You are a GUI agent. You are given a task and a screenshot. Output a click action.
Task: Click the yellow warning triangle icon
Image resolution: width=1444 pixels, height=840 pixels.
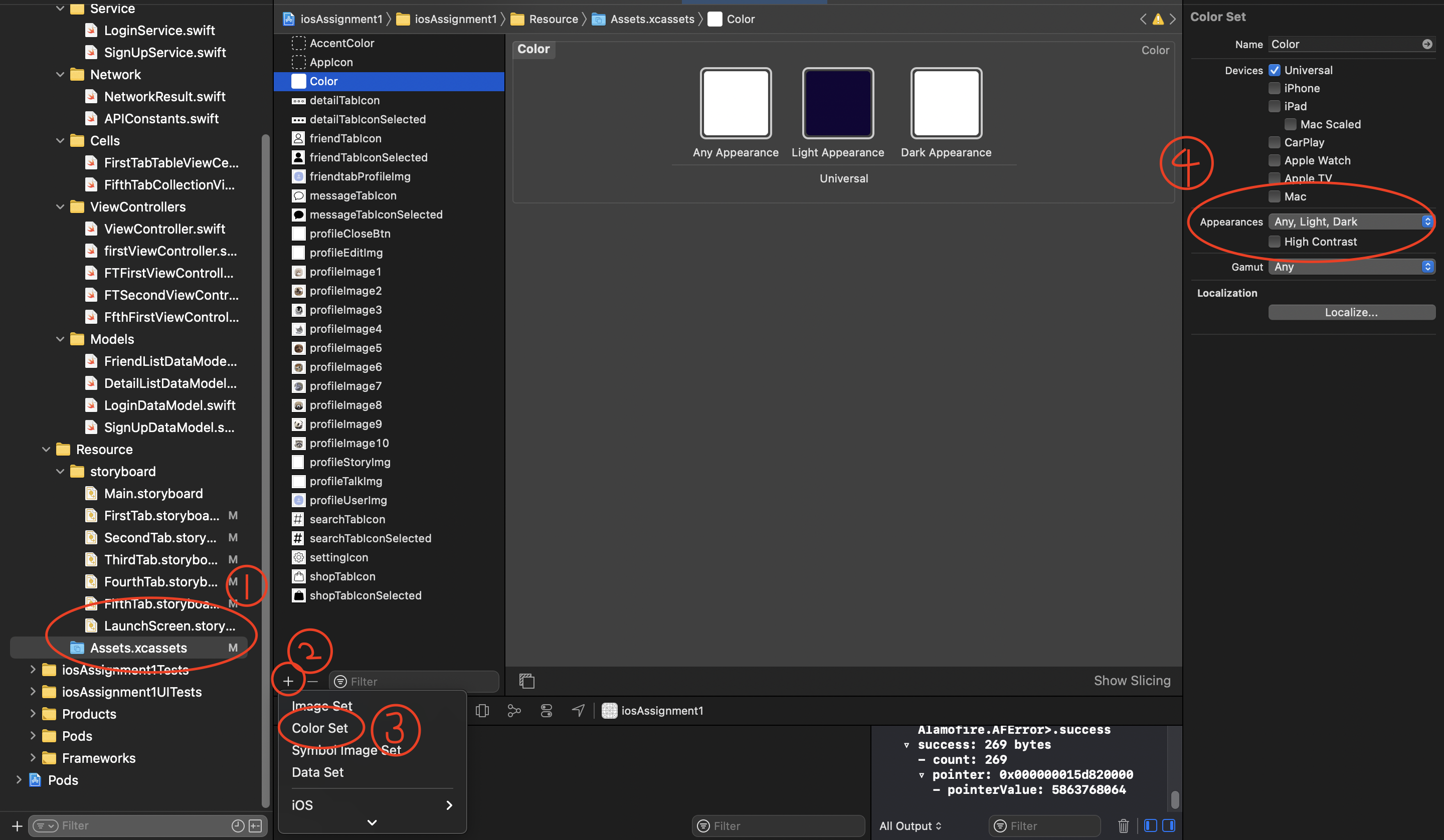point(1158,19)
